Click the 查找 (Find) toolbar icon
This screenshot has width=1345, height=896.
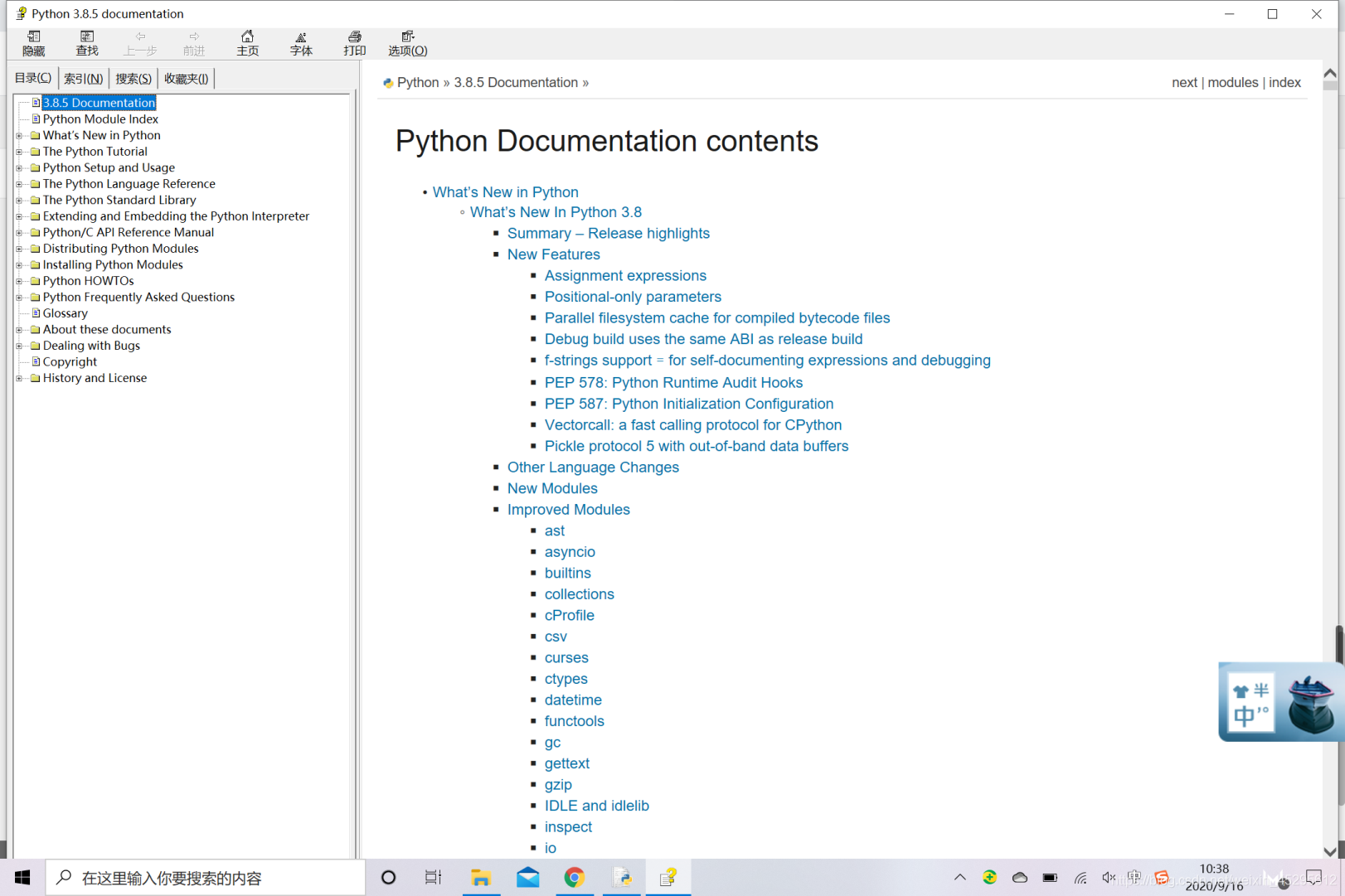(x=87, y=43)
